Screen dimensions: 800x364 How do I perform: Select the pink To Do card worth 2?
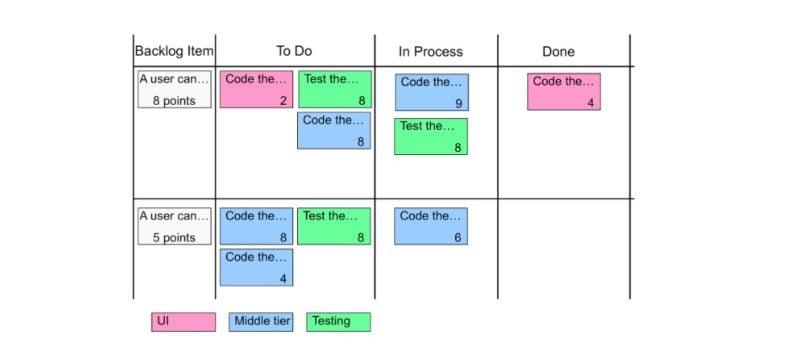tap(256, 89)
